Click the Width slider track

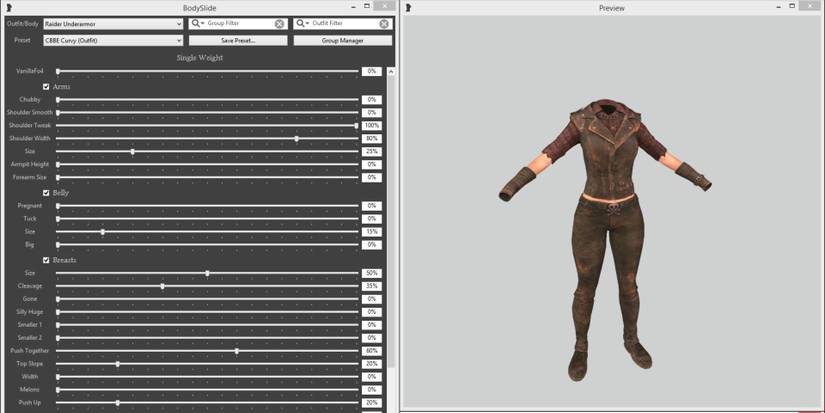207,377
